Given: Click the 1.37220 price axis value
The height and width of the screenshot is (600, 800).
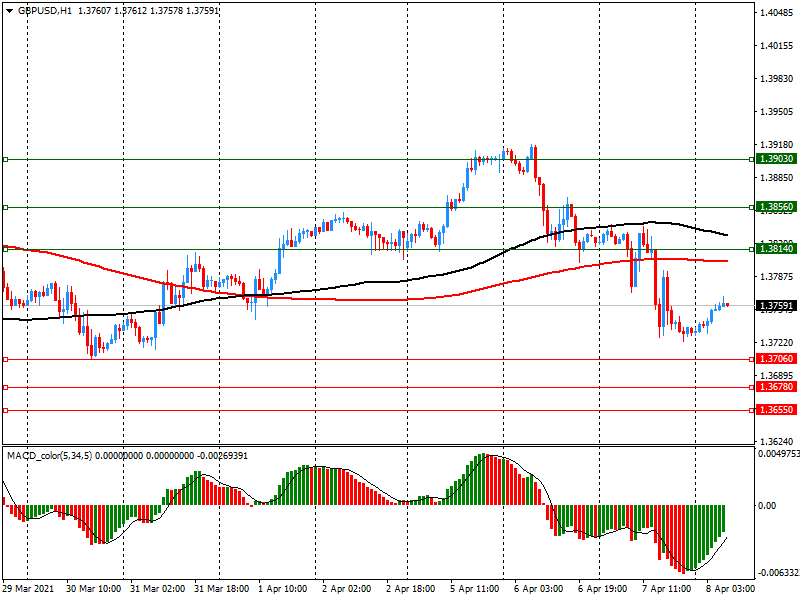Looking at the screenshot, I should tap(777, 343).
